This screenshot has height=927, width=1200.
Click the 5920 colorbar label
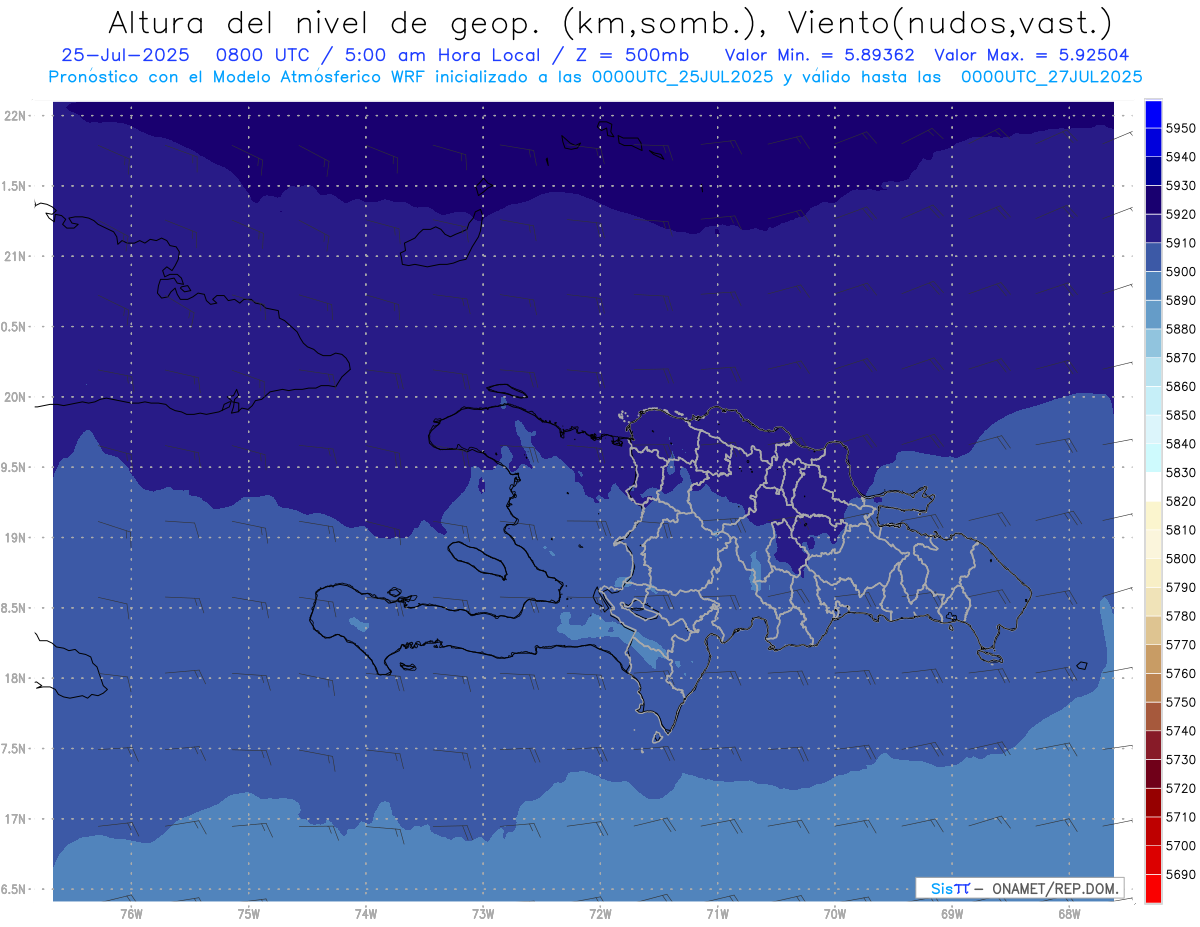coord(1181,214)
